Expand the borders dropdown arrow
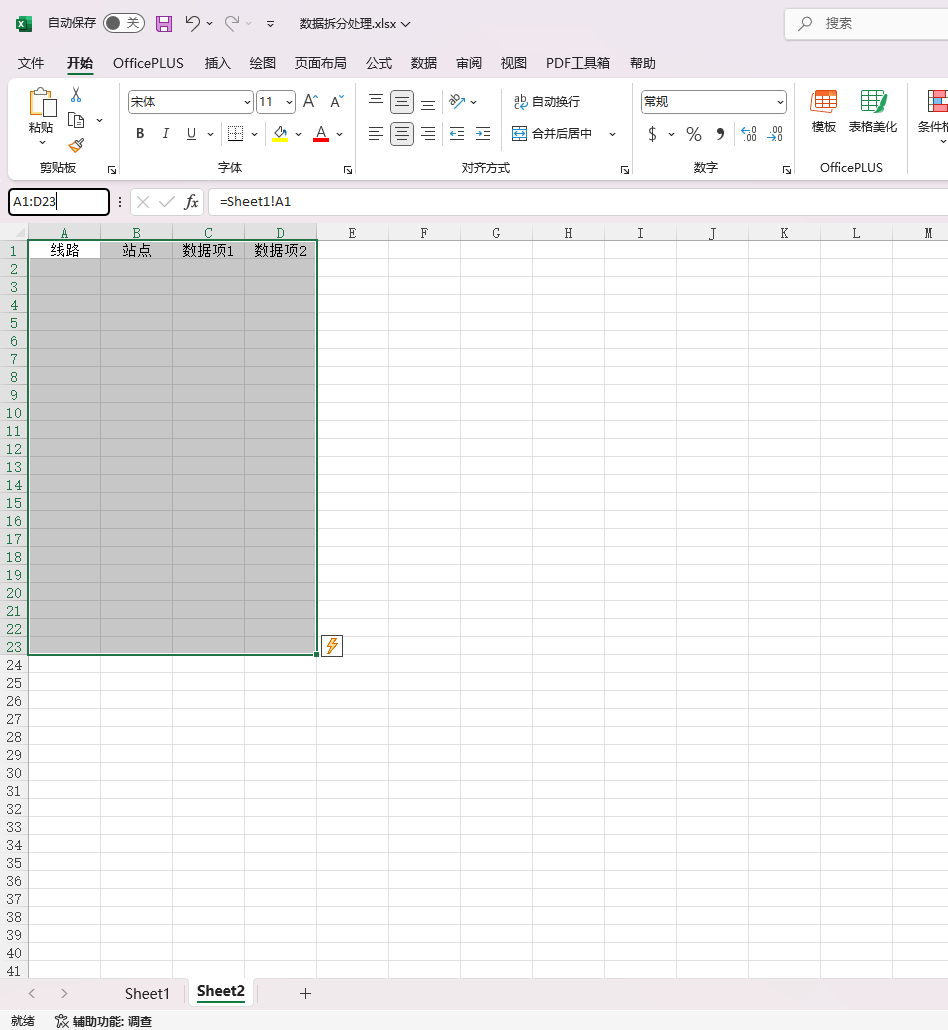 click(x=254, y=134)
